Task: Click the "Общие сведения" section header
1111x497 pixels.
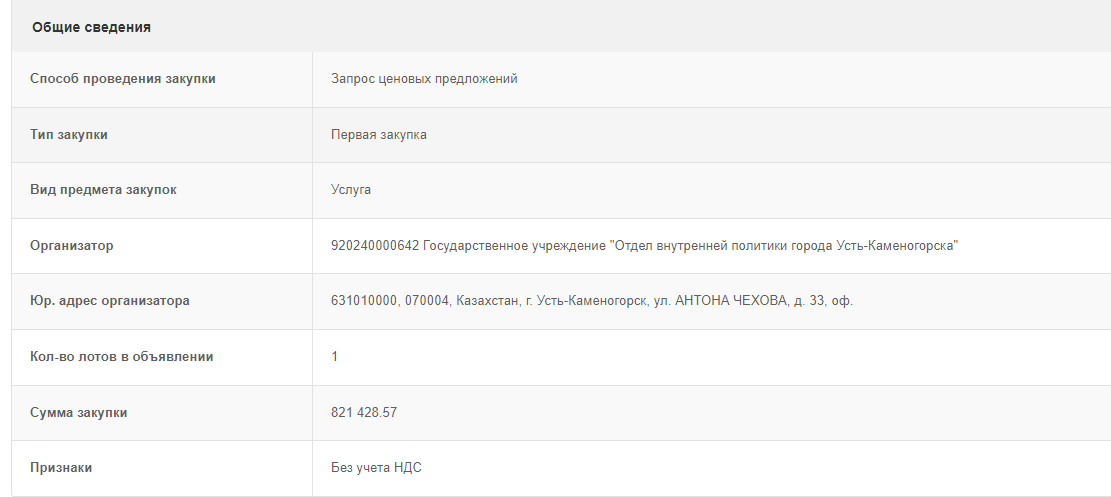Action: click(x=91, y=27)
